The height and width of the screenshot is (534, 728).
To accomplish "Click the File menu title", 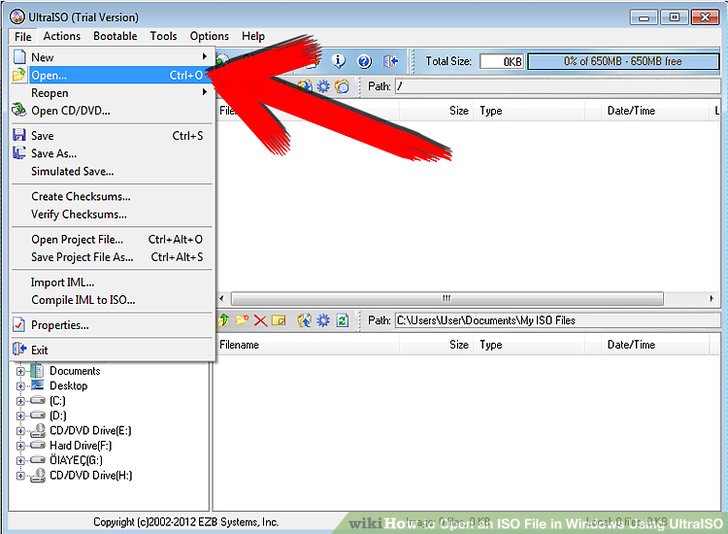I will (23, 36).
